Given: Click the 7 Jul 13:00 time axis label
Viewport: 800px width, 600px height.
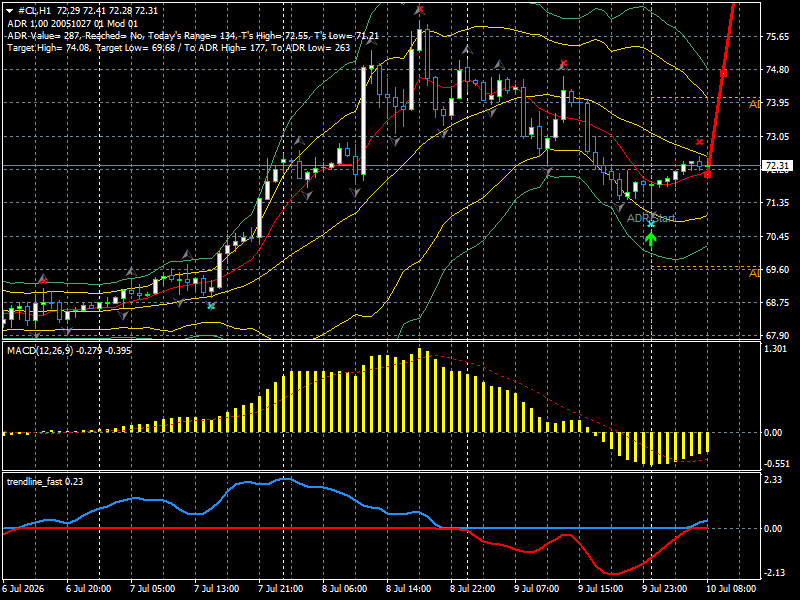Looking at the screenshot, I should 217,589.
